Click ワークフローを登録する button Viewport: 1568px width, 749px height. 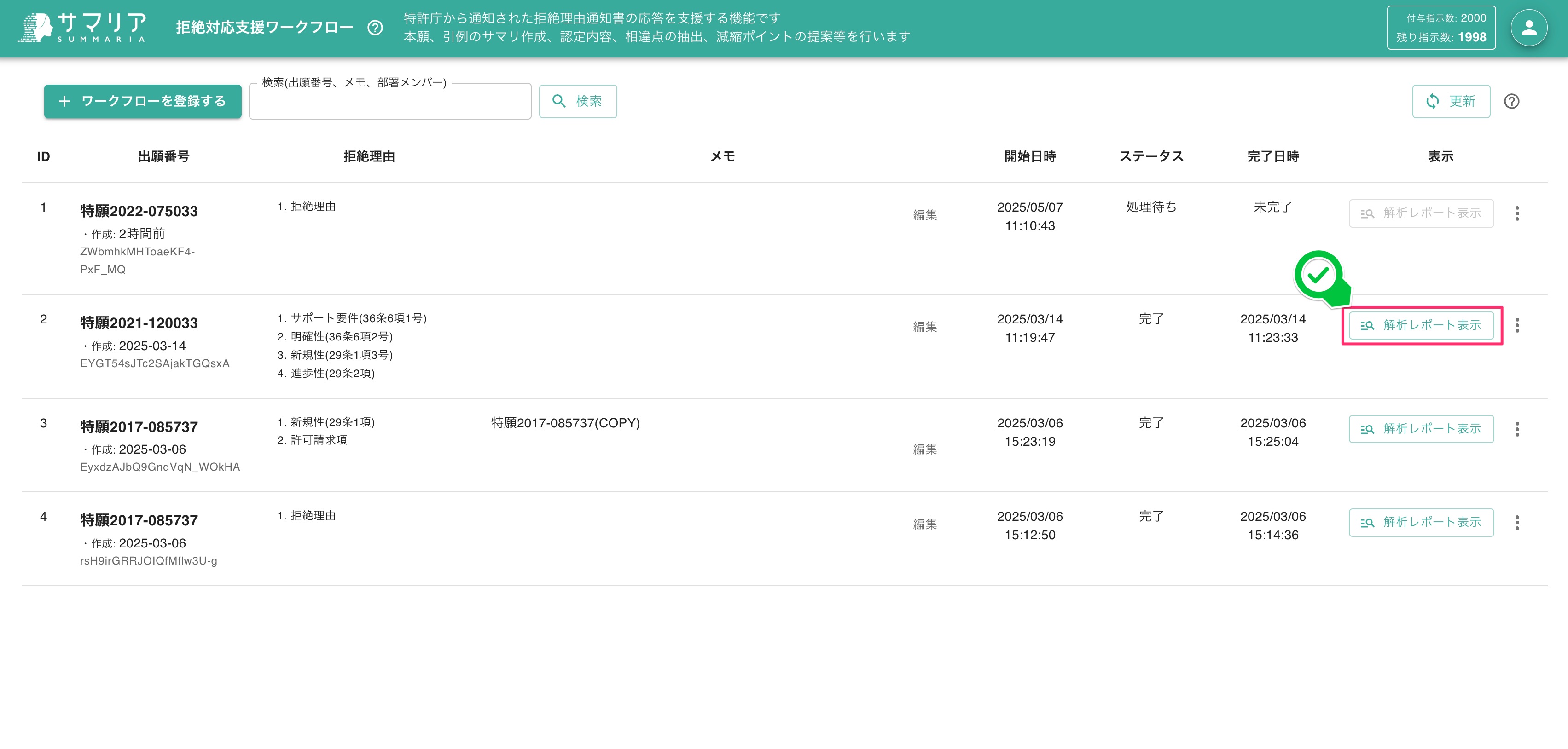pos(142,102)
